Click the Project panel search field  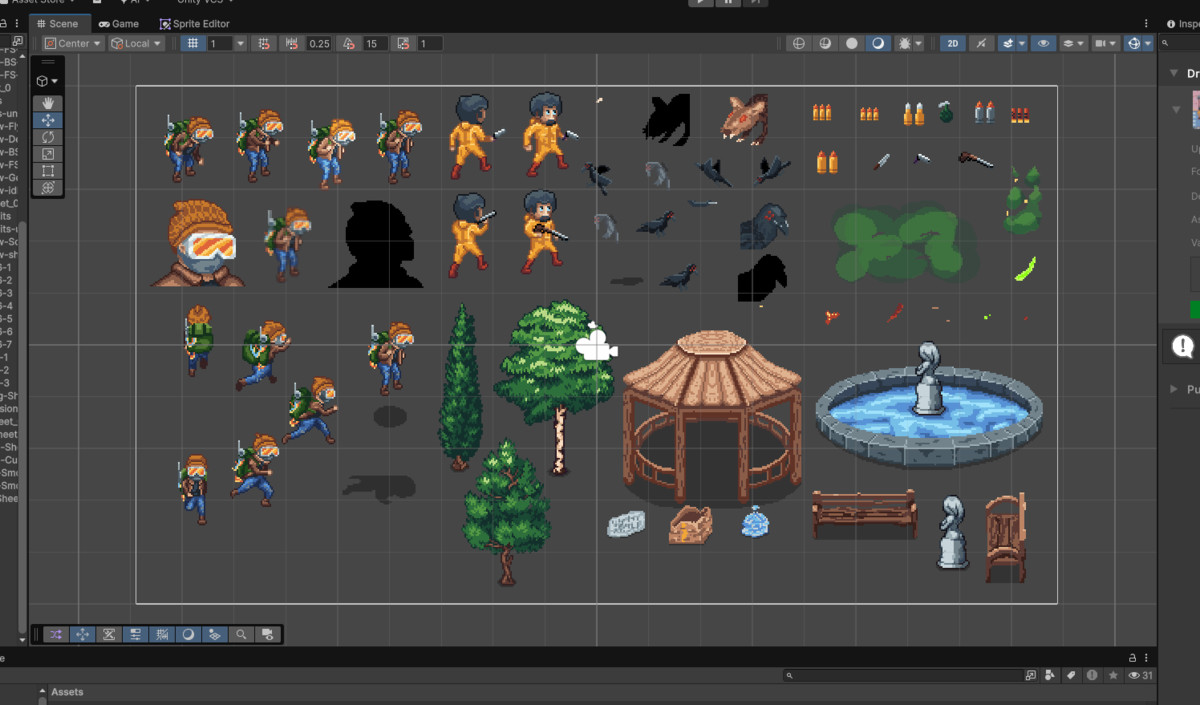pos(902,676)
